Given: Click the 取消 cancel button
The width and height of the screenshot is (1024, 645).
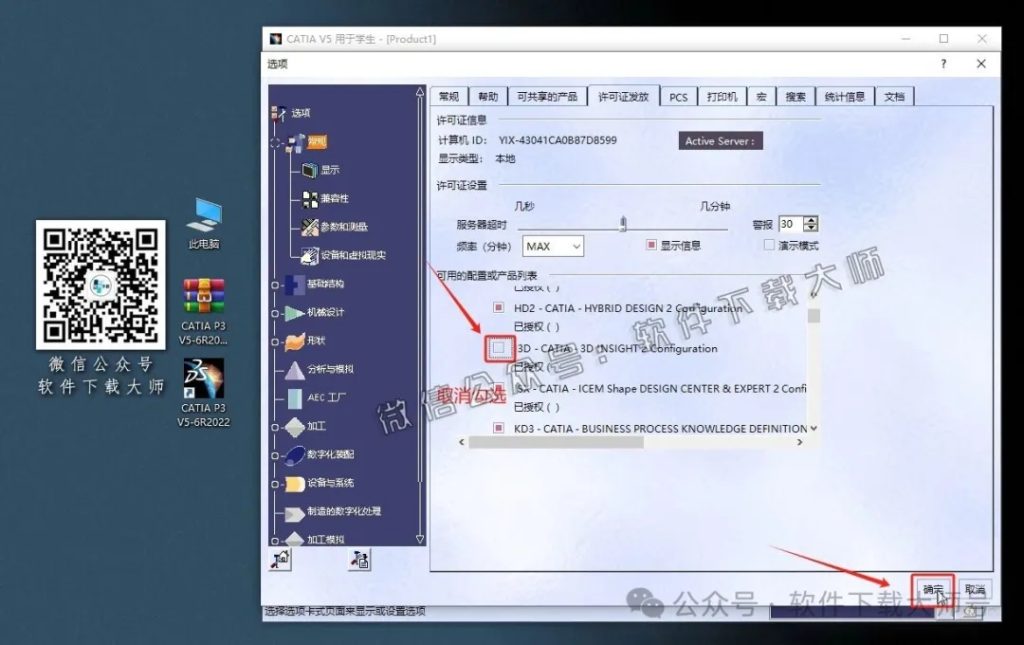Looking at the screenshot, I should tap(977, 591).
